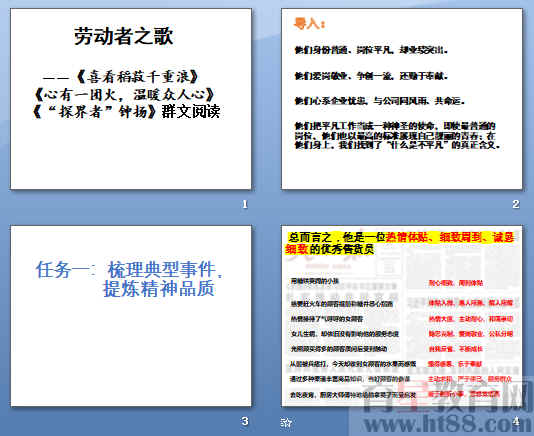This screenshot has width=534, height=436.
Task: Select the 任务一 slide thumbnail
Action: [131, 316]
